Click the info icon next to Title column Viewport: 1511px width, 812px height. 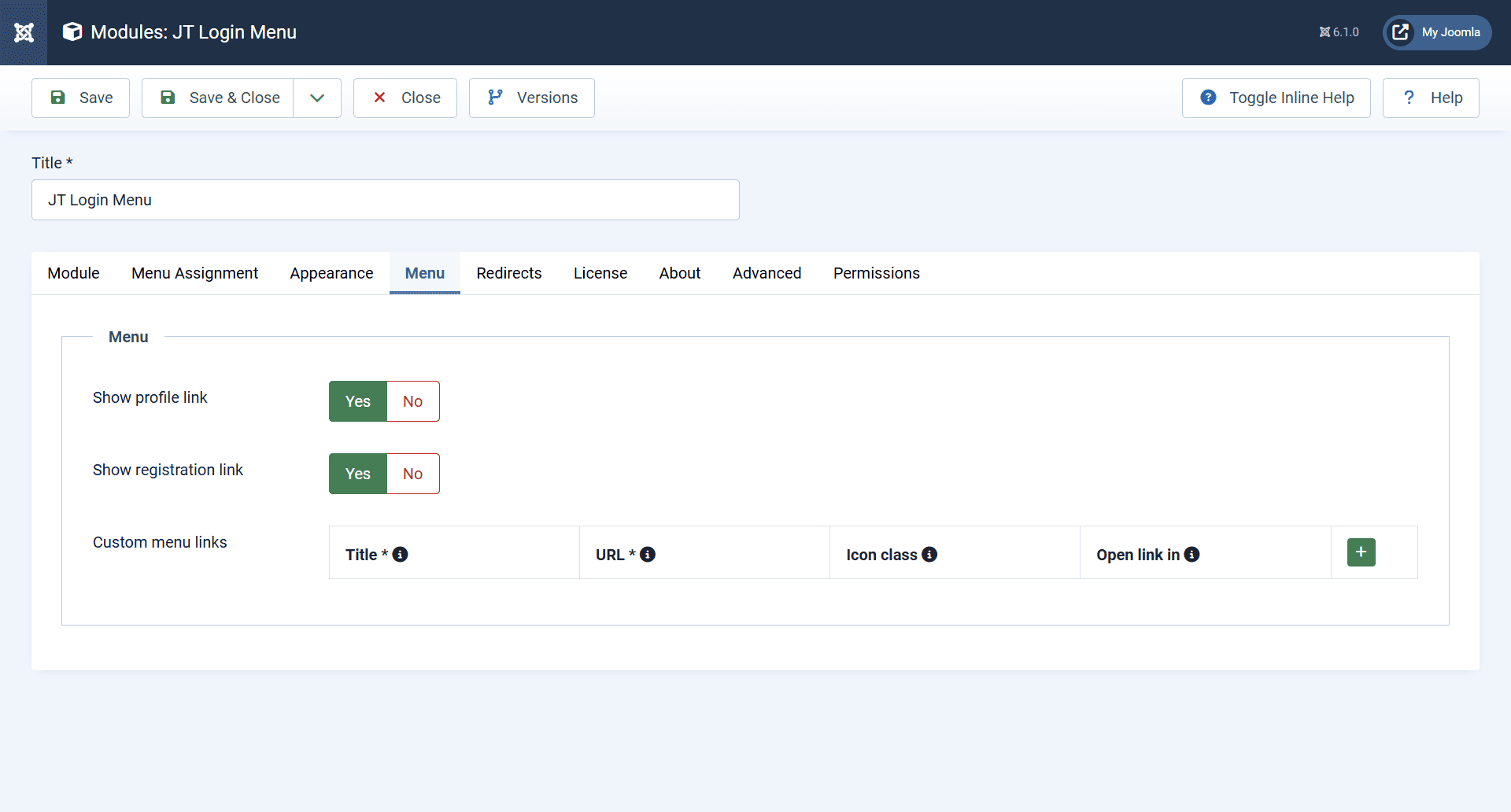click(402, 554)
